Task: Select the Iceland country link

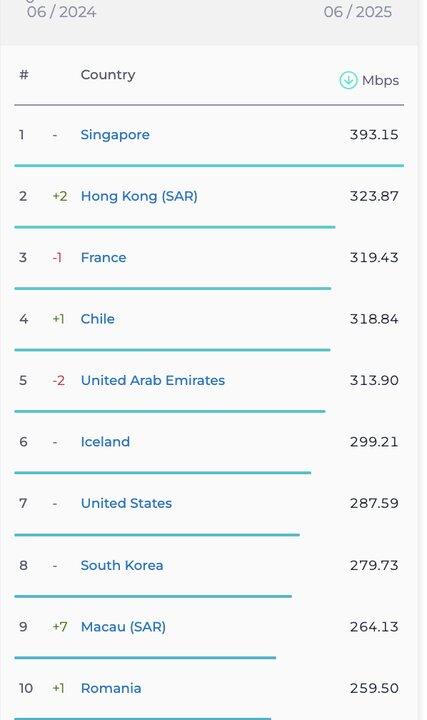Action: pos(105,442)
